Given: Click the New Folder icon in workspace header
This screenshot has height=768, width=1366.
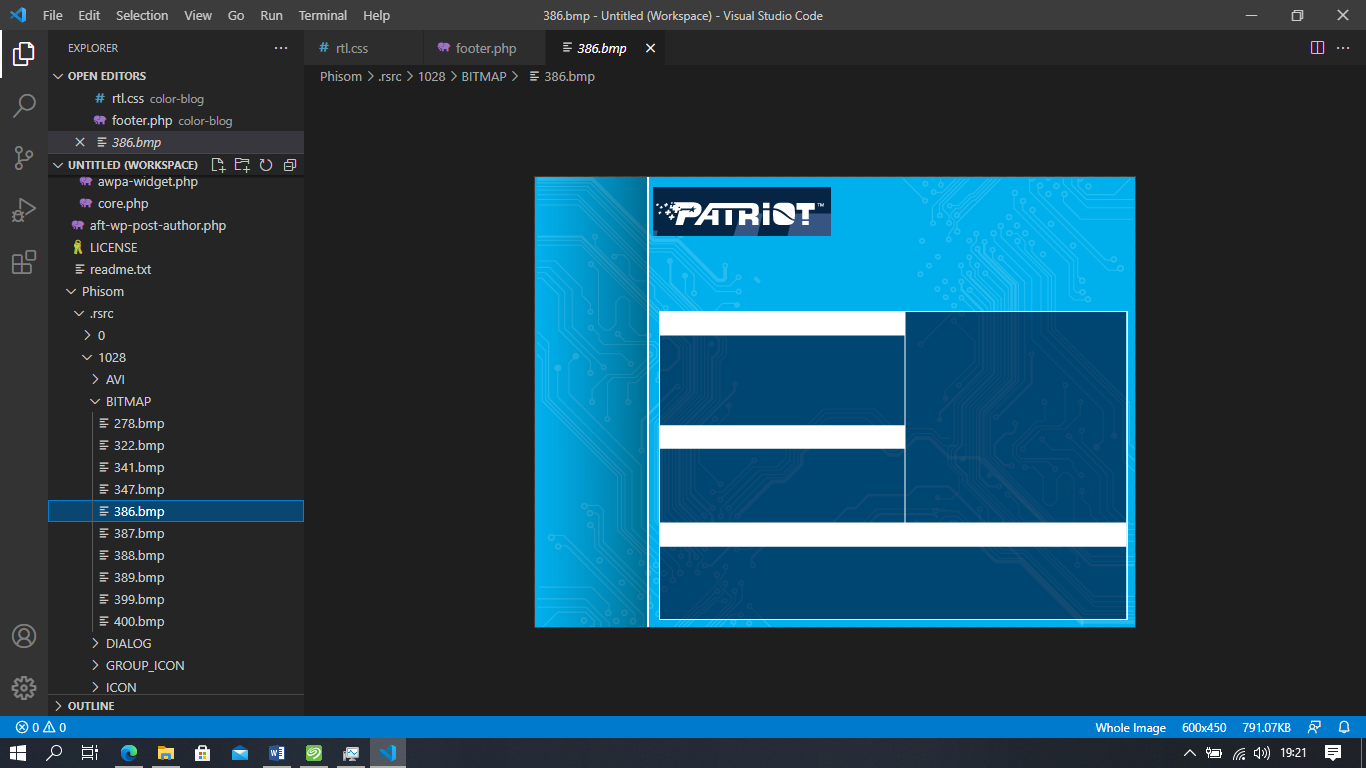Looking at the screenshot, I should 242,165.
